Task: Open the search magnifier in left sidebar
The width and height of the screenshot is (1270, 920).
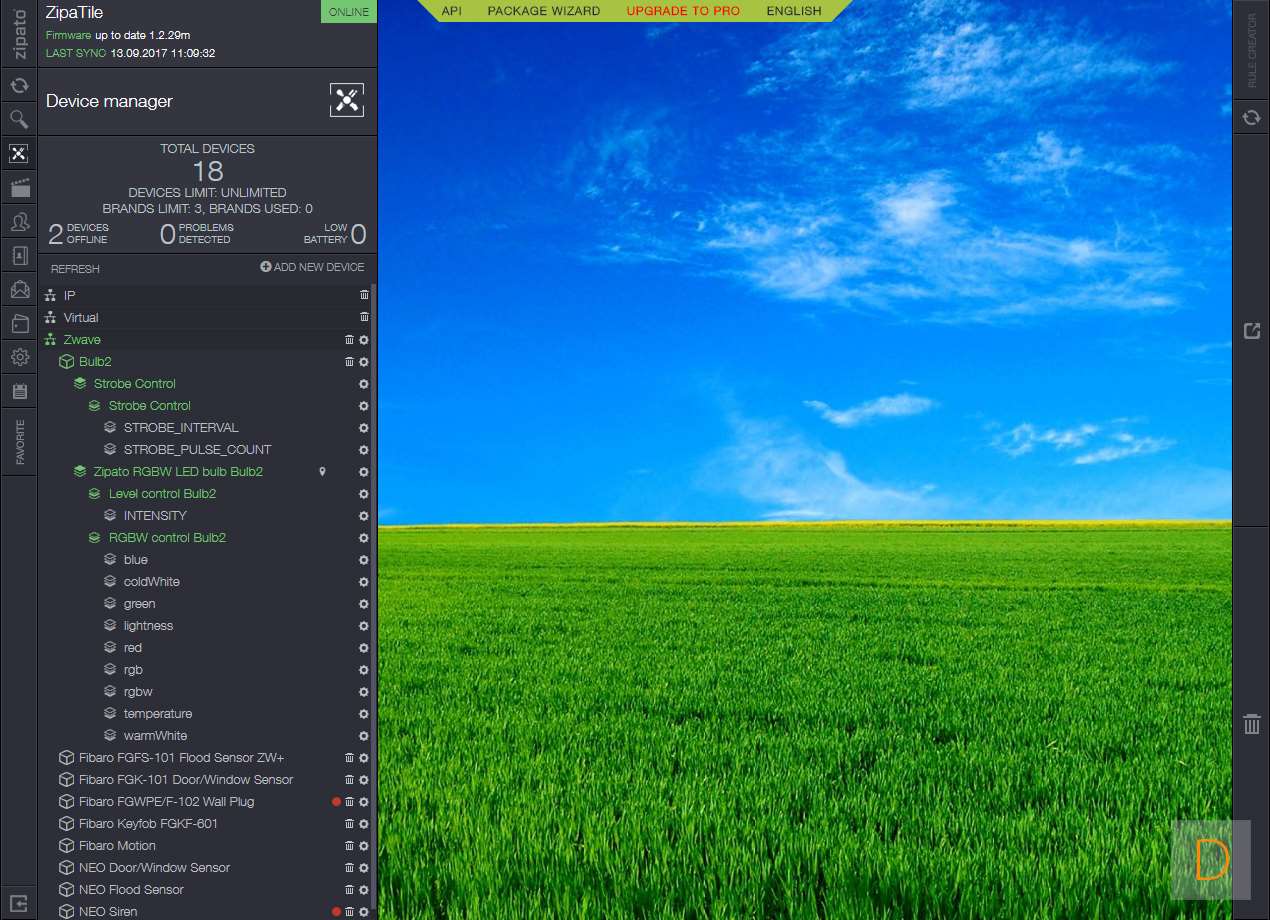Action: 19,120
